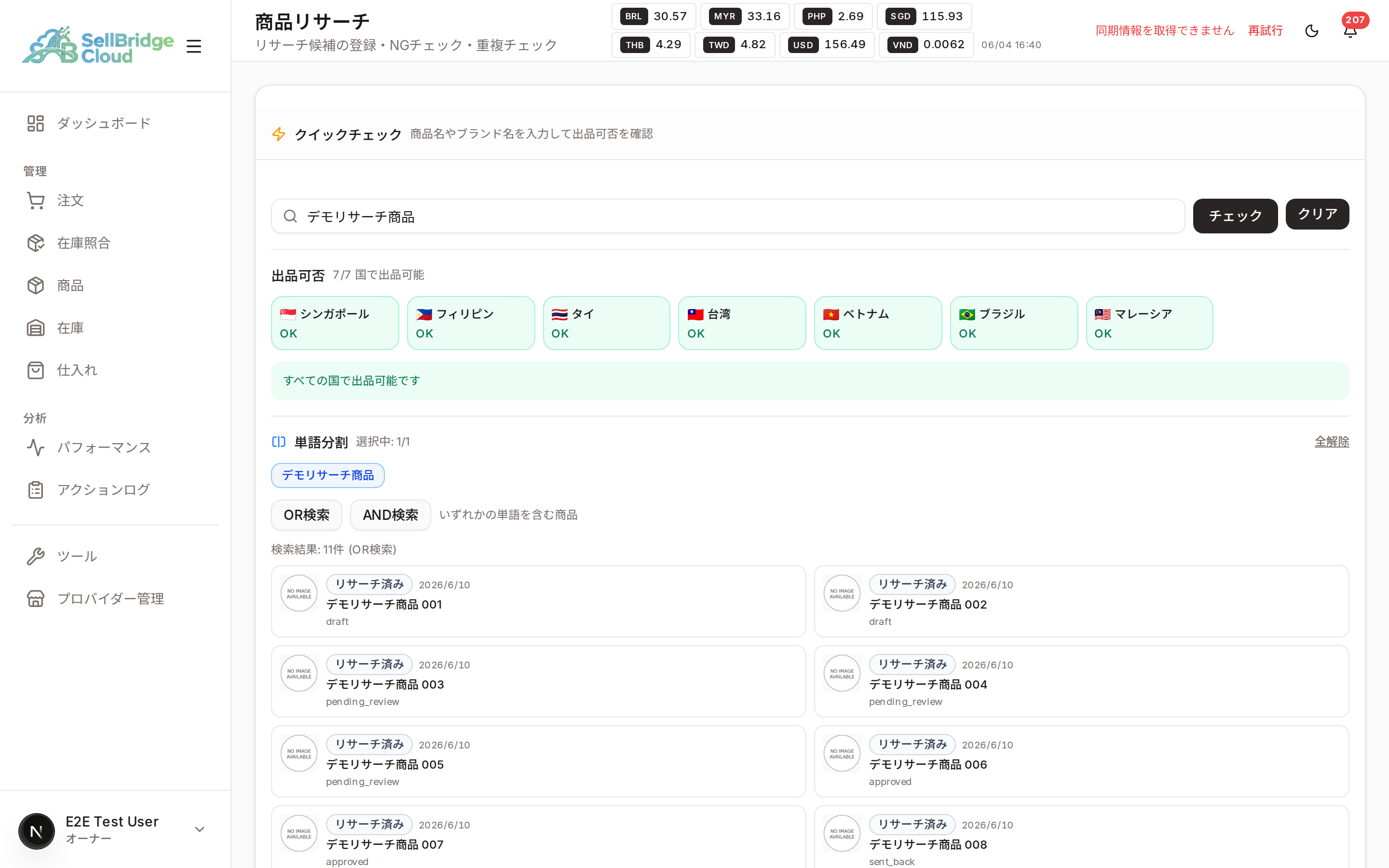Screen dimensions: 1389x868
Task: Click the SGD 115.93 rate chip
Action: pos(924,16)
